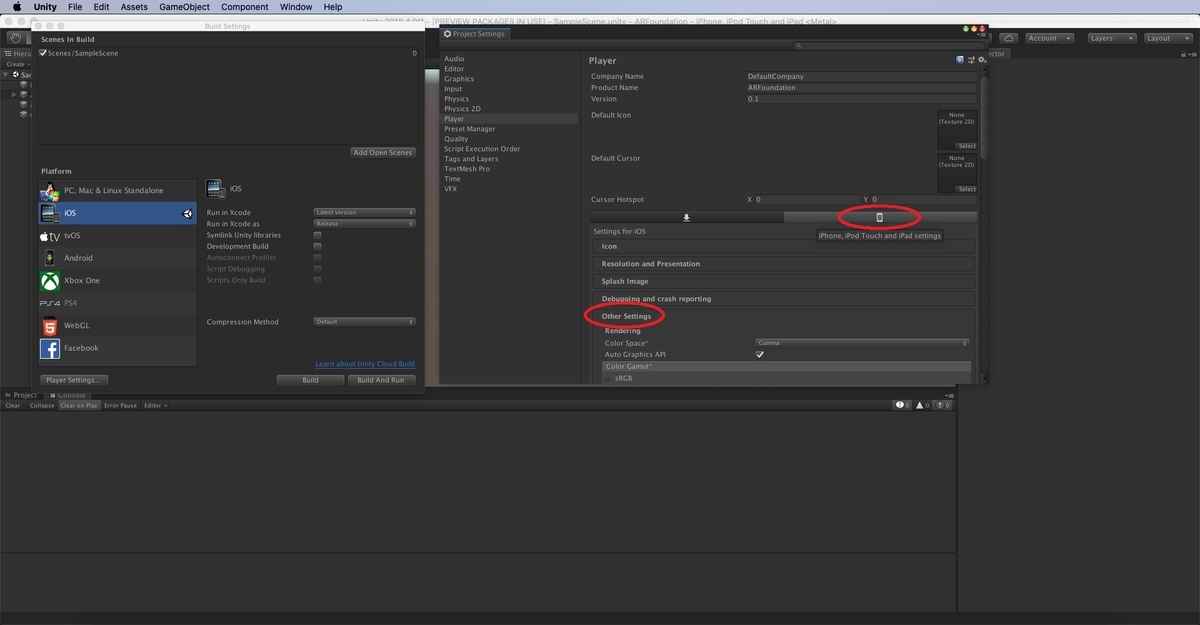The height and width of the screenshot is (625, 1200).
Task: Open the Assets menu
Action: pyautogui.click(x=134, y=7)
